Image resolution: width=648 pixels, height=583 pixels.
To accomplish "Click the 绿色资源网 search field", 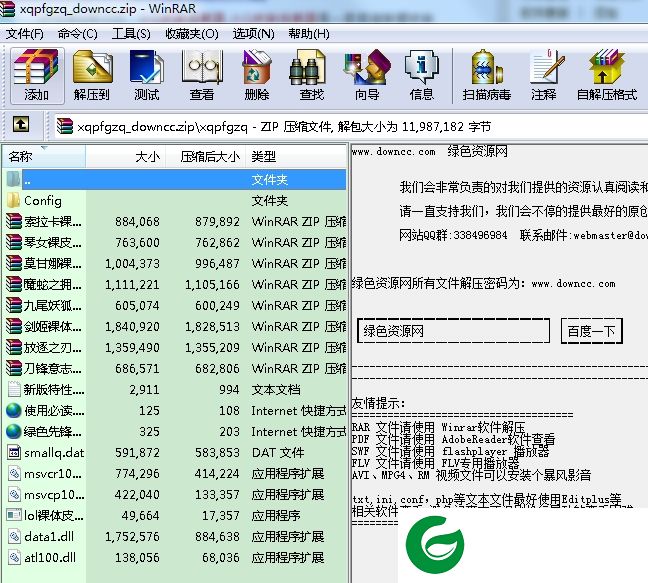I will (453, 331).
